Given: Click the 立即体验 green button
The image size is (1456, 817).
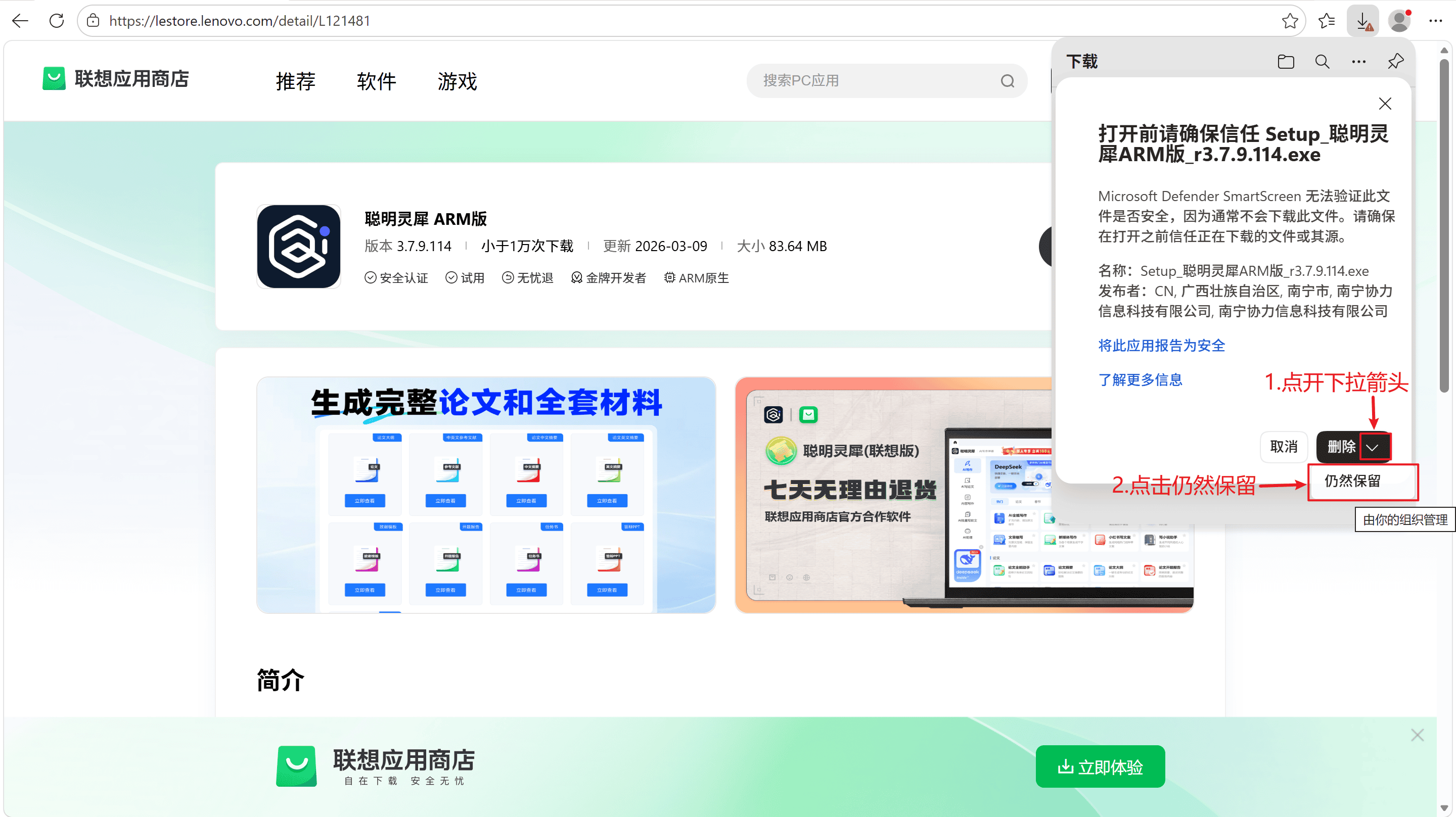Looking at the screenshot, I should pyautogui.click(x=1100, y=766).
